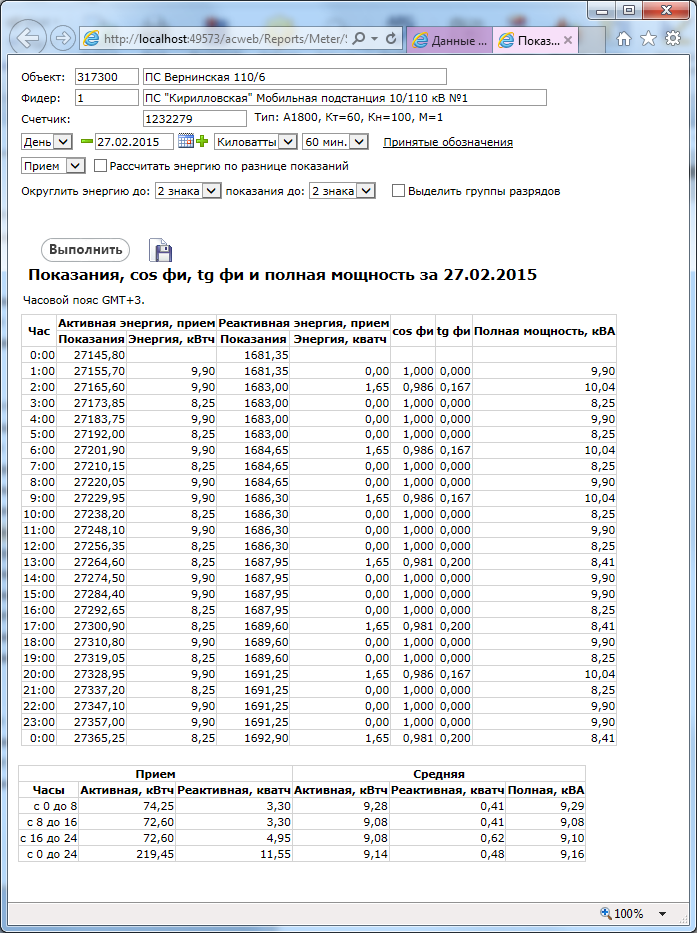The image size is (697, 933).
Task: Open the 'День' period dropdown
Action: point(47,142)
